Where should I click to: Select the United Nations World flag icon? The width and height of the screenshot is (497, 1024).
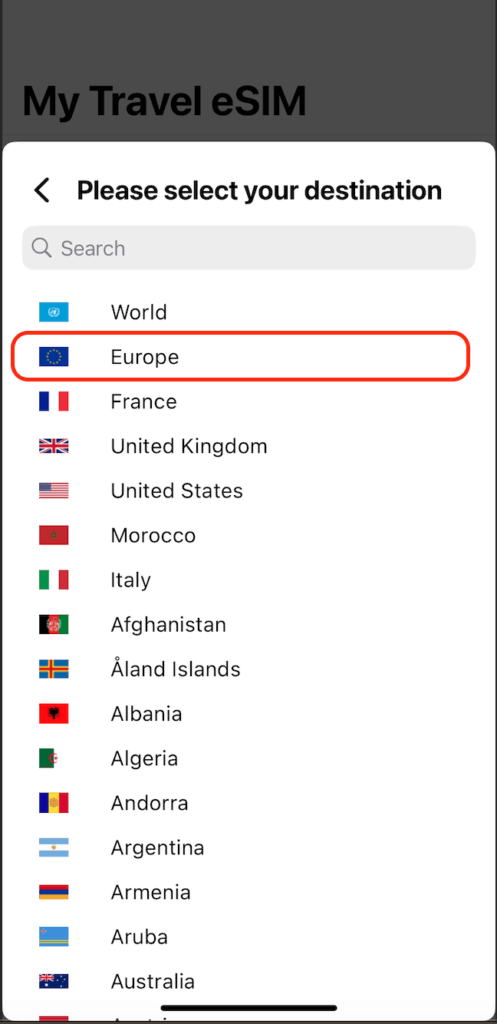tap(54, 312)
